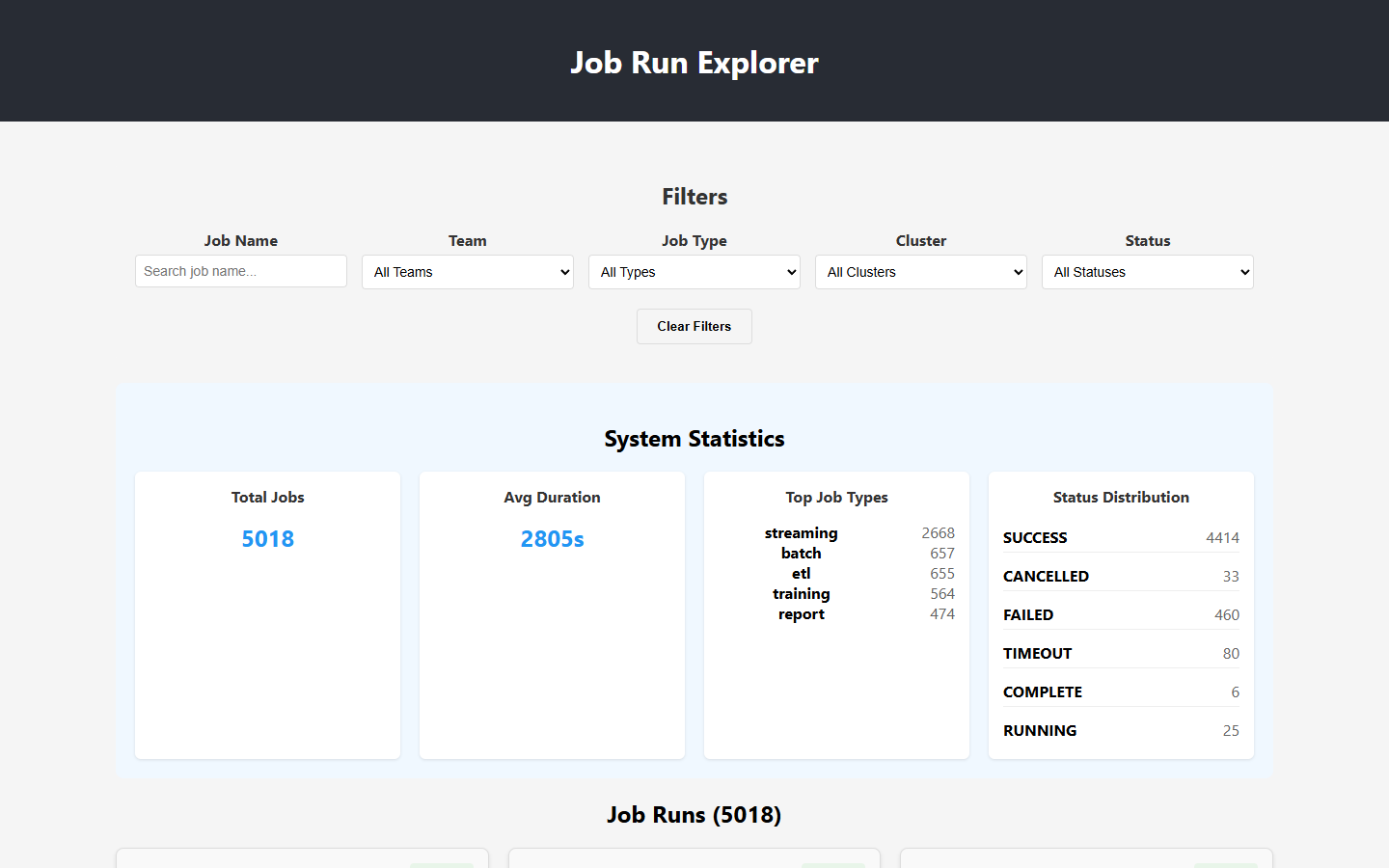Screen dimensions: 1389x868
Task: Click the Filters heading
Action: tap(694, 197)
